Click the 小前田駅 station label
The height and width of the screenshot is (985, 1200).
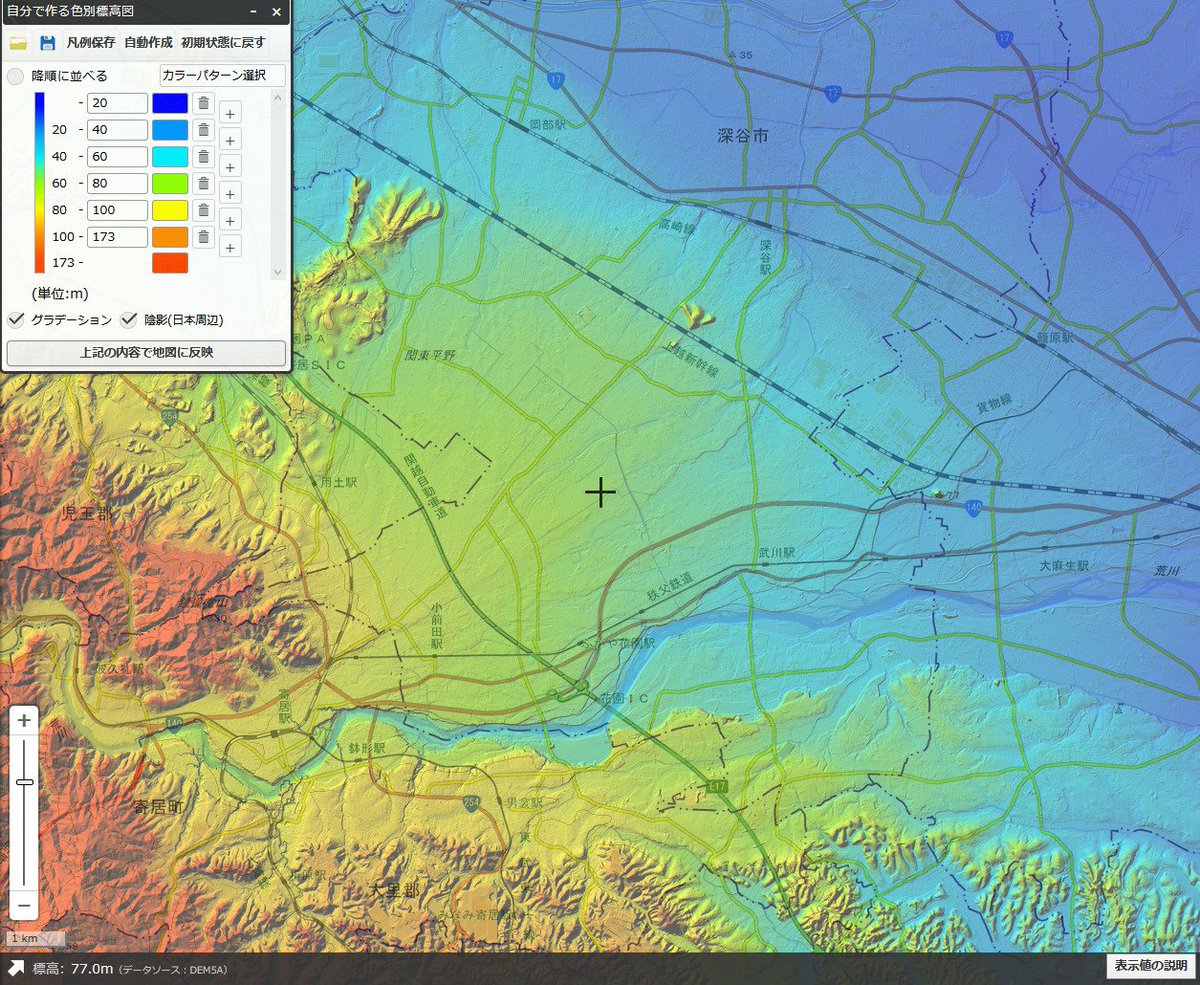(436, 628)
